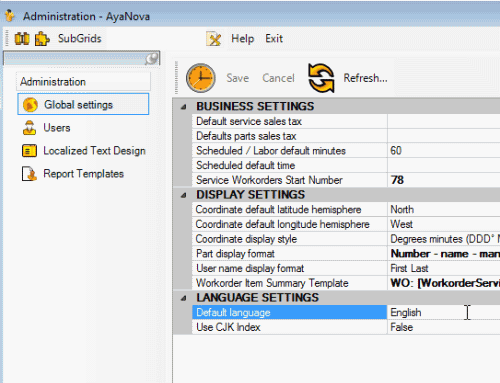Toggle the Use CJK Index False value
This screenshot has height=383, width=500.
point(444,327)
